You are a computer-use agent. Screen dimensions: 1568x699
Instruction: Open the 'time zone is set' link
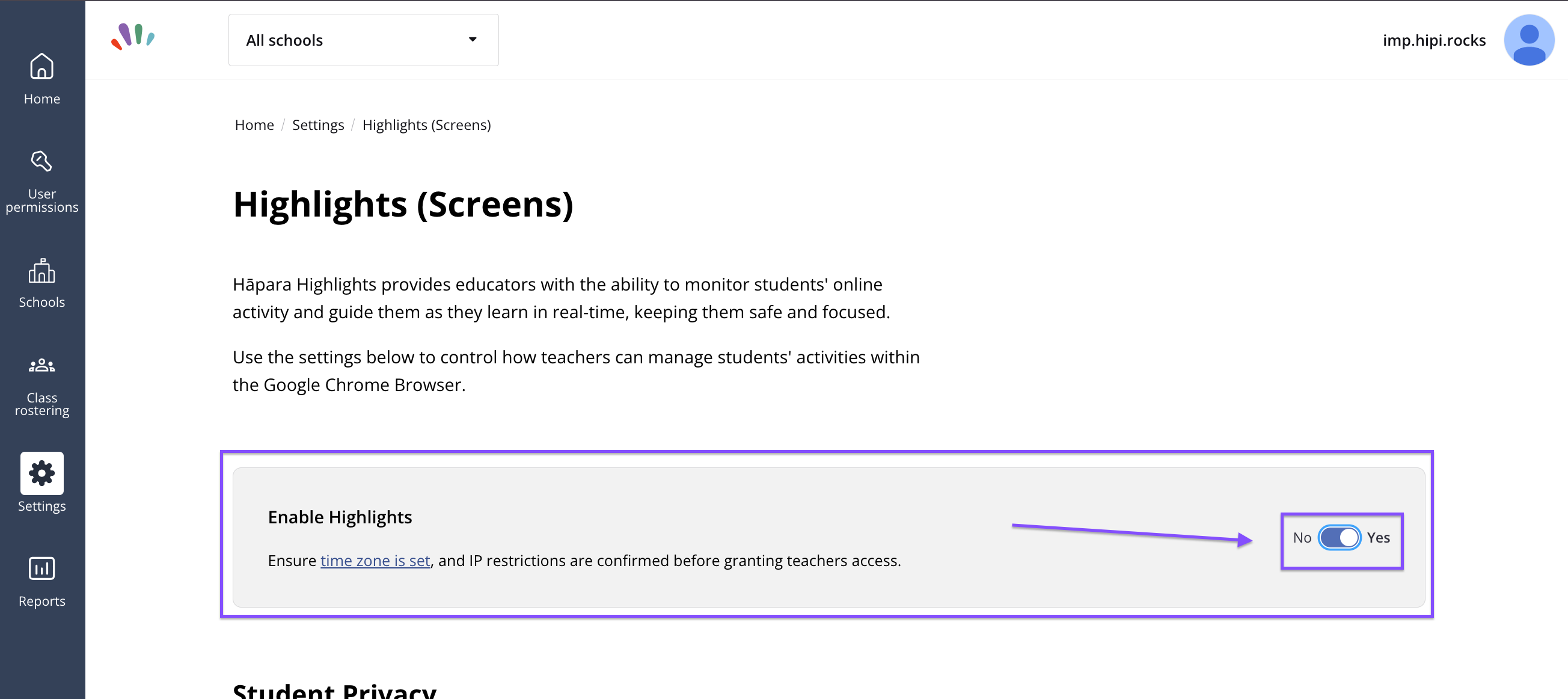click(x=375, y=560)
